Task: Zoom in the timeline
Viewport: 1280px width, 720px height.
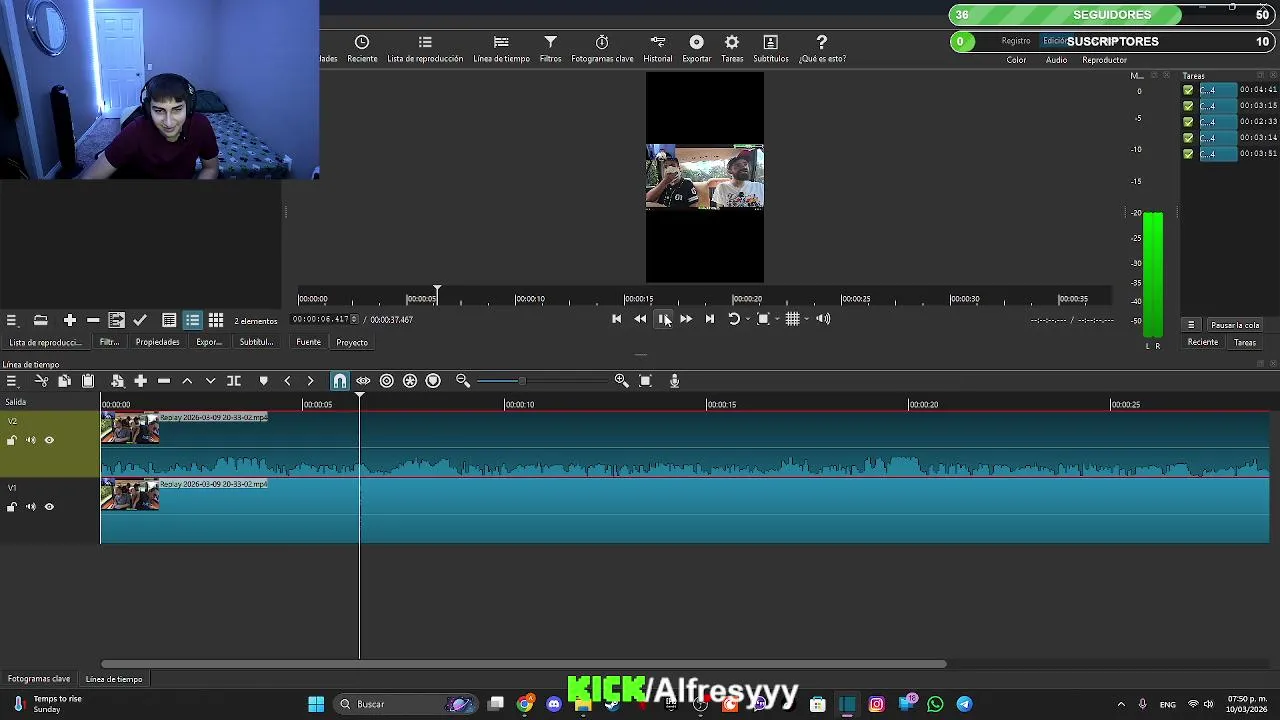Action: (621, 381)
